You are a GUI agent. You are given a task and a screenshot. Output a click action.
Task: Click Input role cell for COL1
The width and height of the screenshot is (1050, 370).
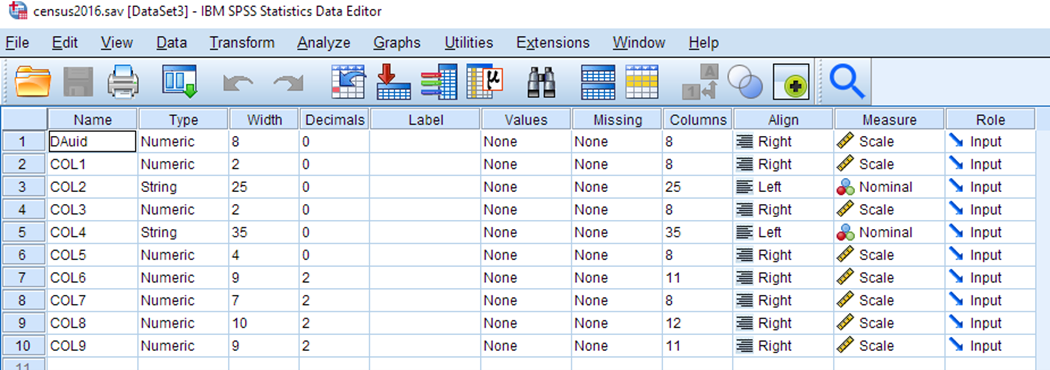click(990, 164)
